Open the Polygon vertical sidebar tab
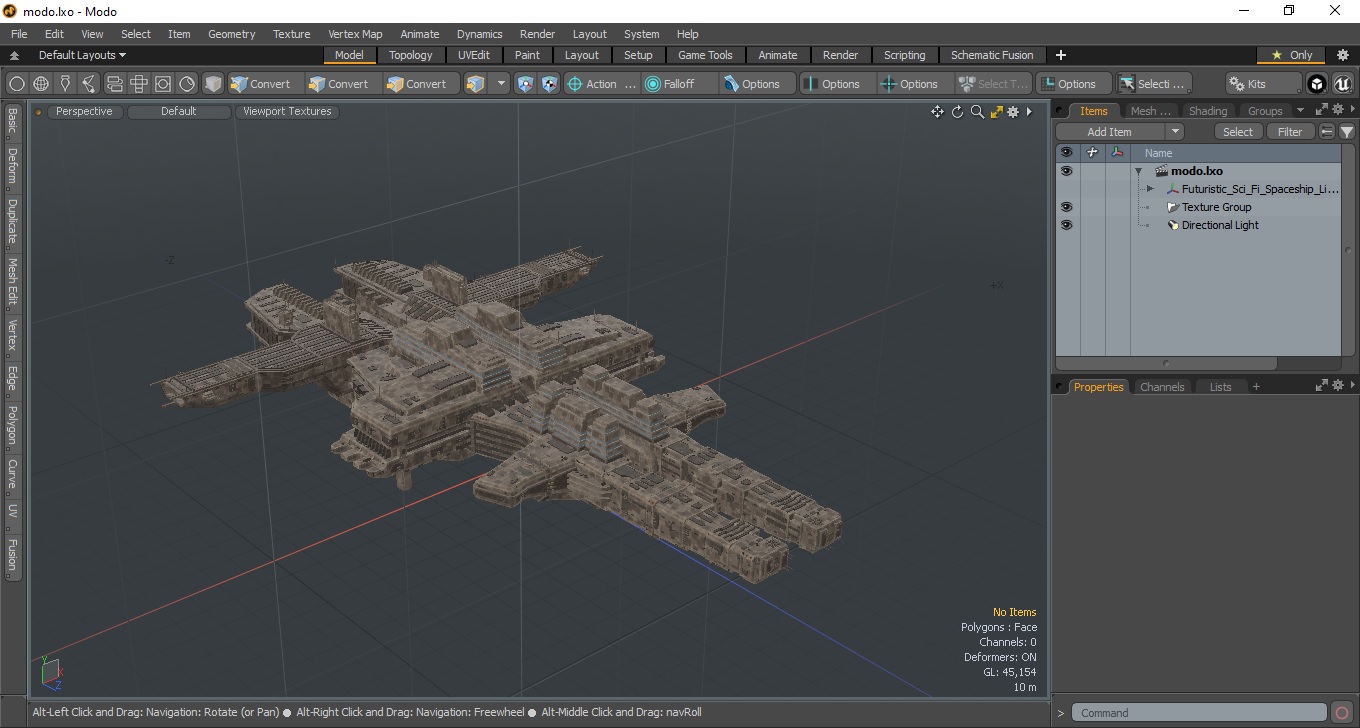 point(12,425)
